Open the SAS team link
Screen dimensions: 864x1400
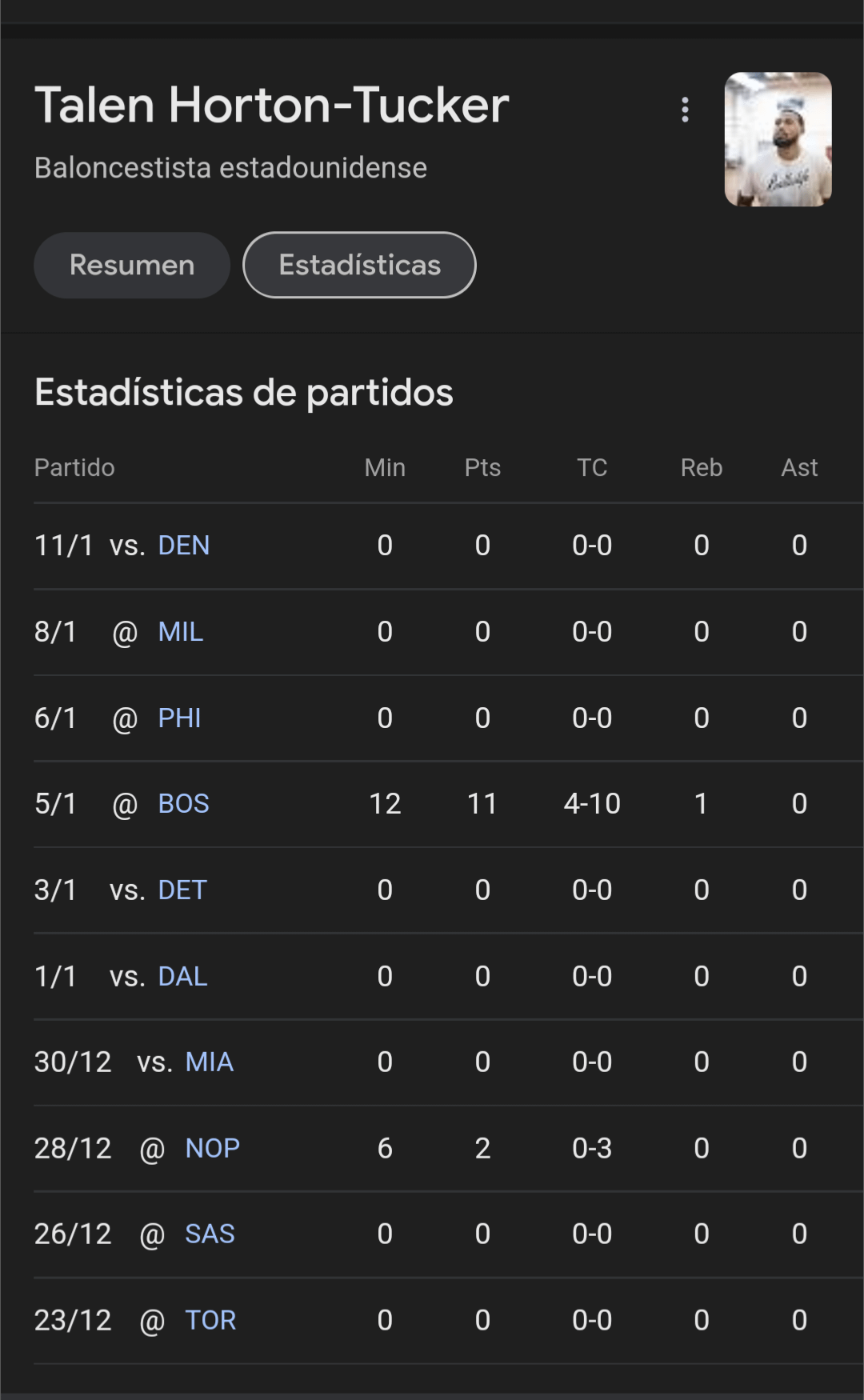210,1234
